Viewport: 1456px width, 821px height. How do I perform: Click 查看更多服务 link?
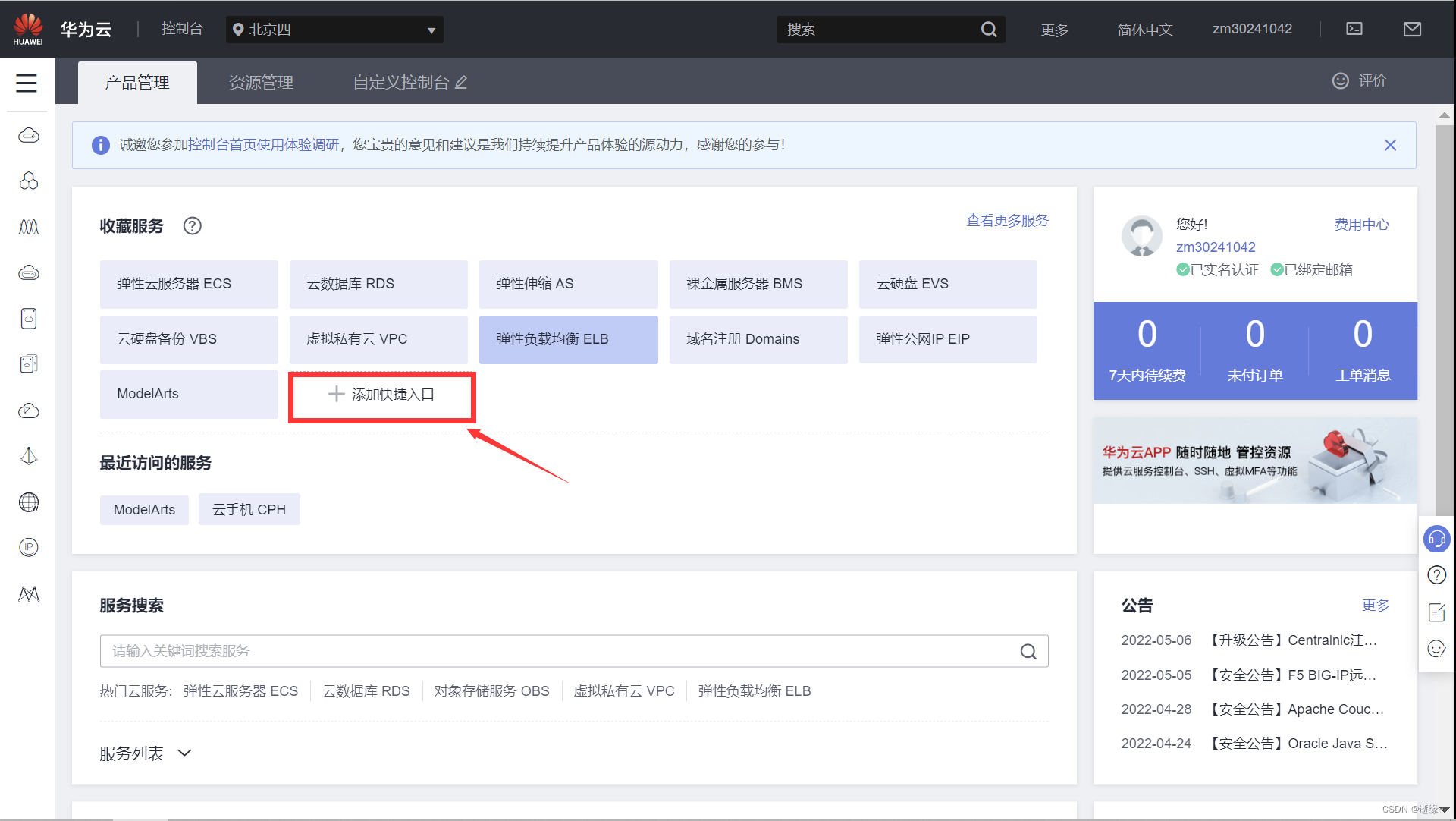1007,221
